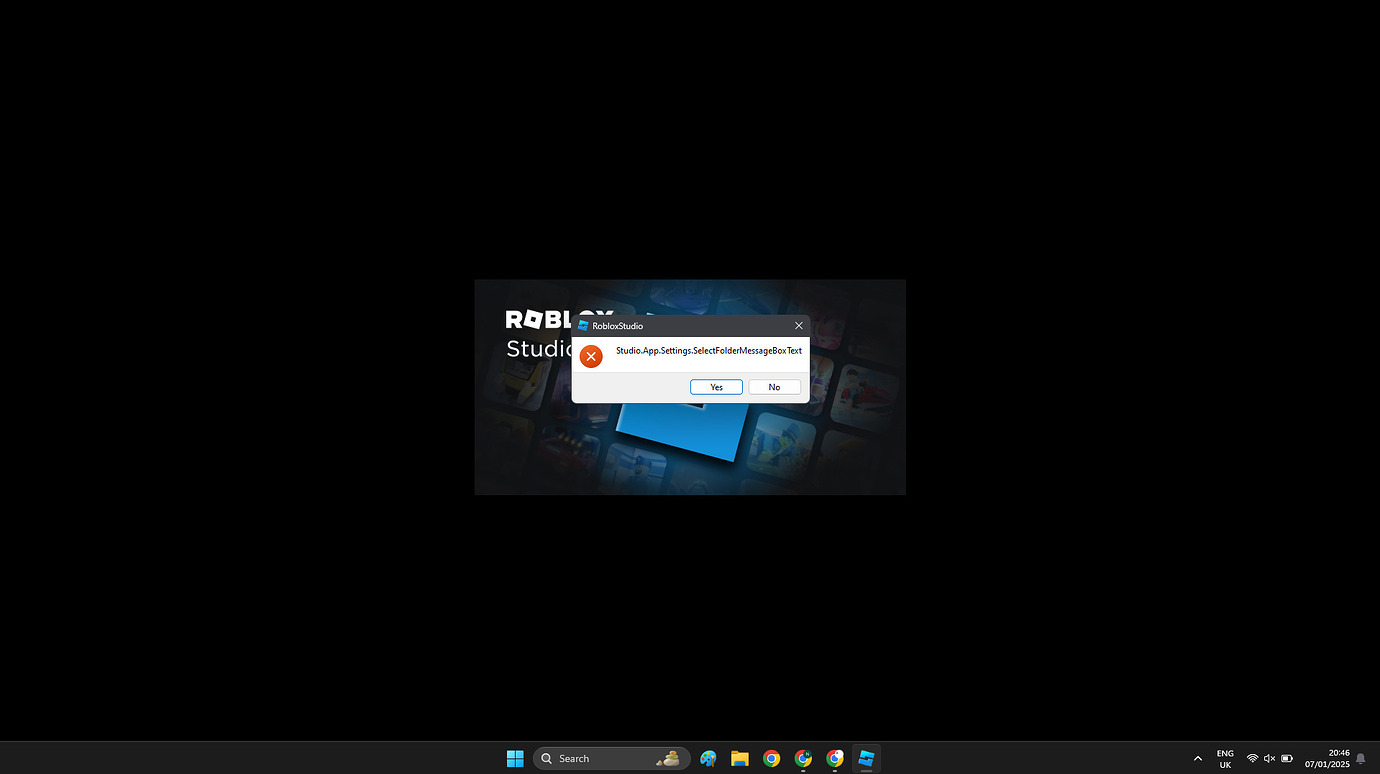
Task: Click No to dismiss the message box
Action: coord(774,387)
